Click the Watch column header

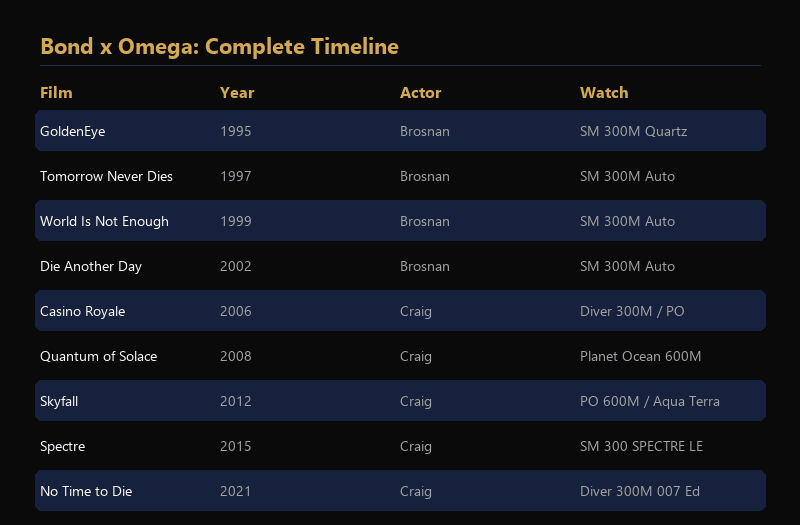(x=604, y=93)
